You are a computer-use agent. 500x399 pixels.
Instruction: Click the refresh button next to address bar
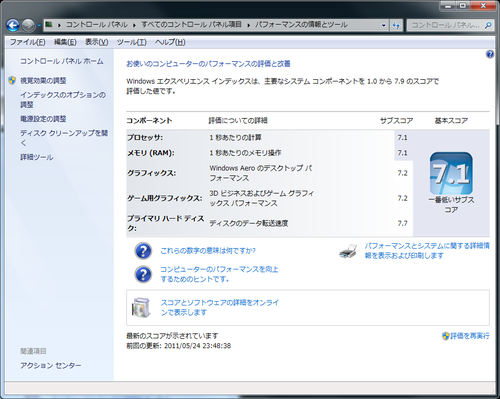point(396,25)
